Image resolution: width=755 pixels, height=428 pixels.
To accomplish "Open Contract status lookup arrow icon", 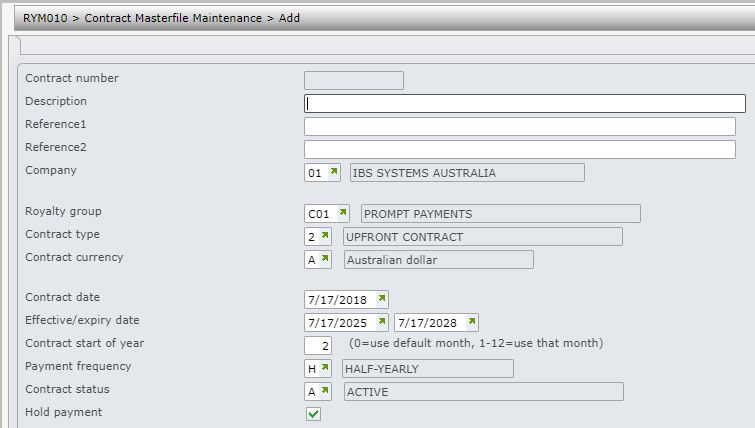I will [x=325, y=390].
